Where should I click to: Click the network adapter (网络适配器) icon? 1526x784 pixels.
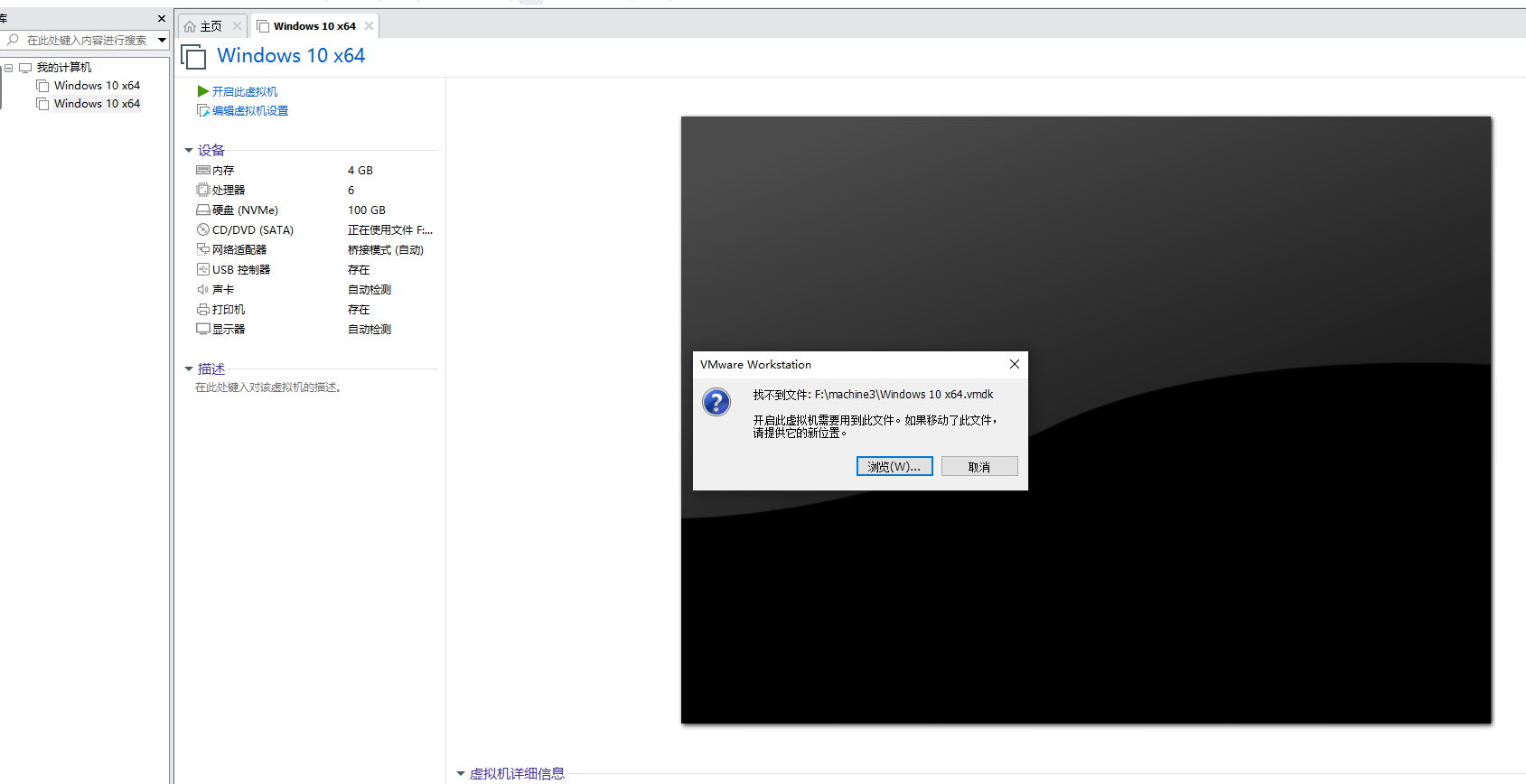203,249
